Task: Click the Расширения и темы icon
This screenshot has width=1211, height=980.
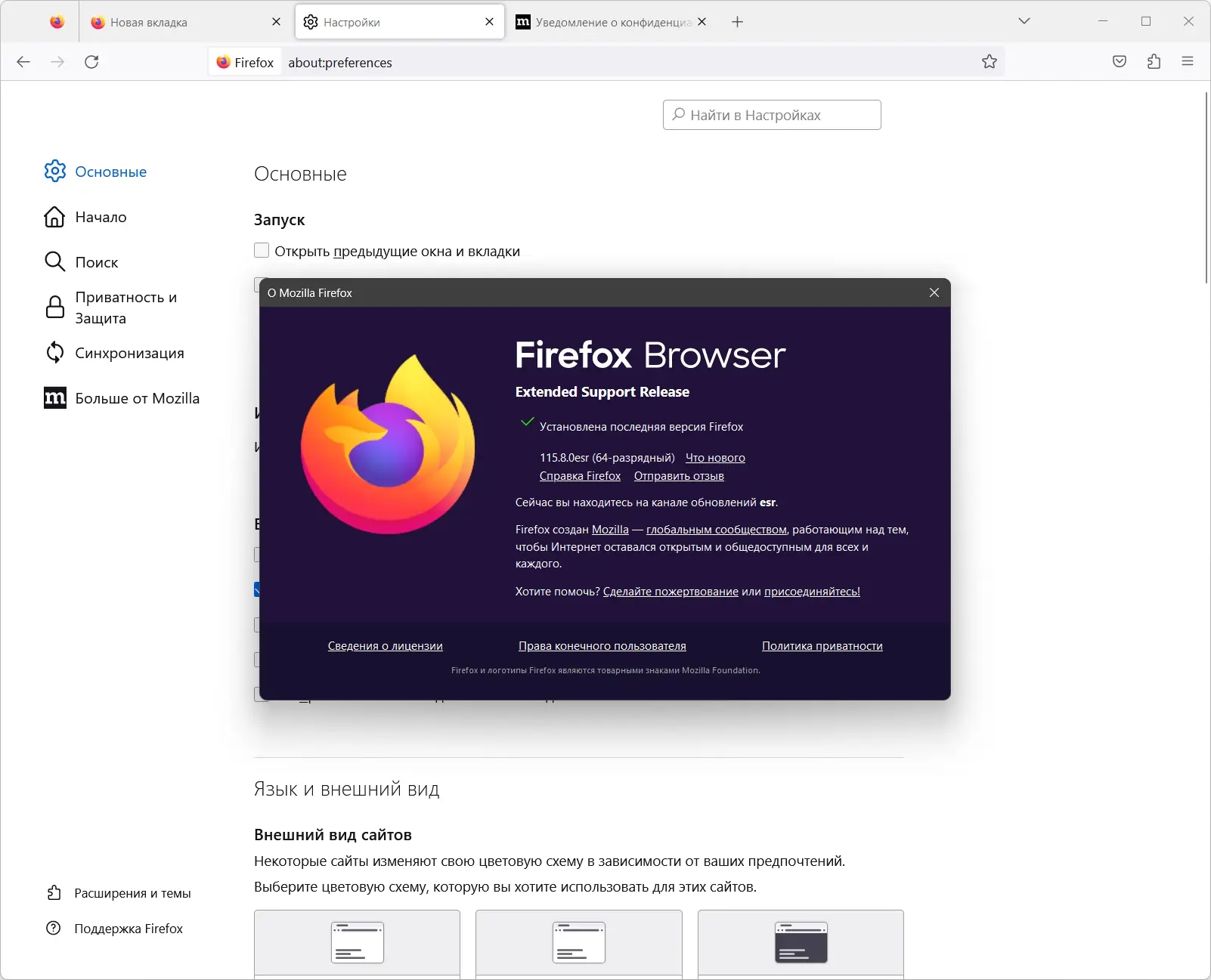Action: 52,892
